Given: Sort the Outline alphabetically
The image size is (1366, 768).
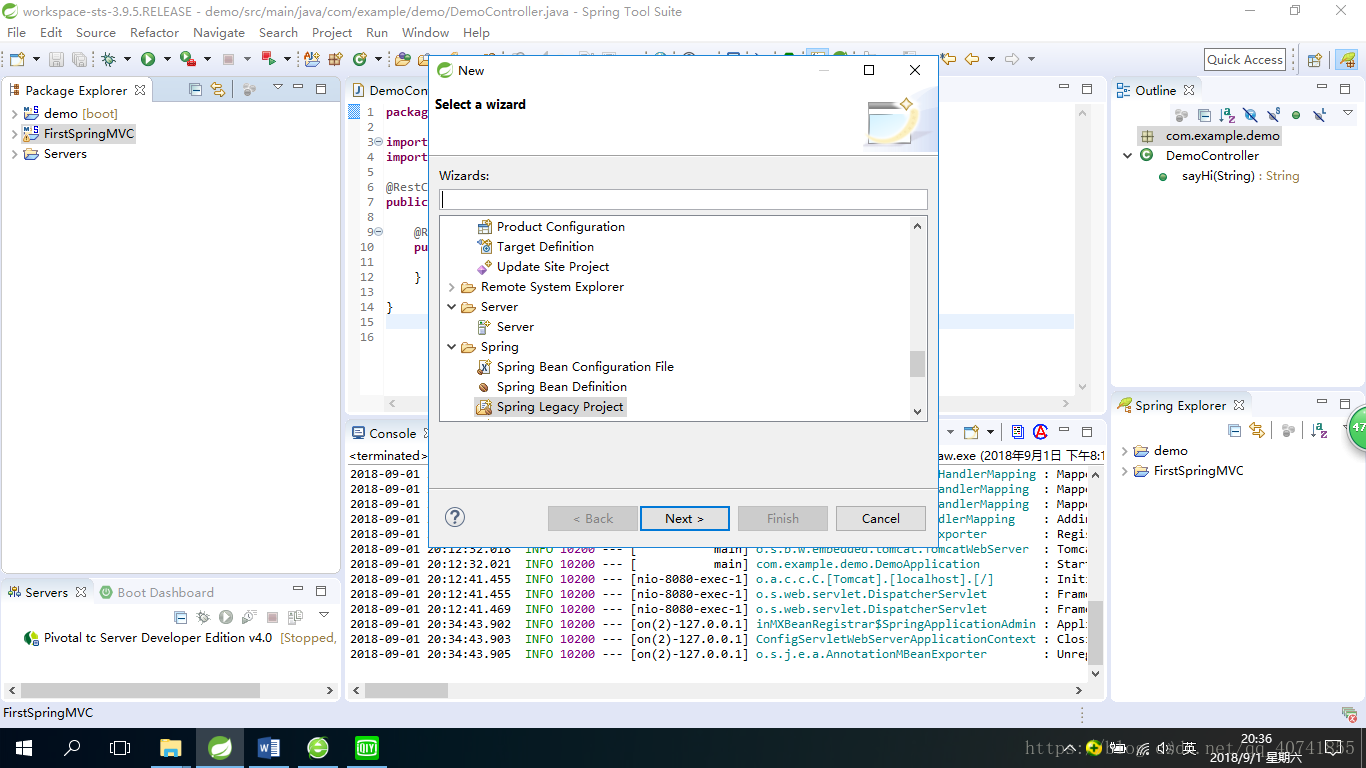Looking at the screenshot, I should point(1227,115).
